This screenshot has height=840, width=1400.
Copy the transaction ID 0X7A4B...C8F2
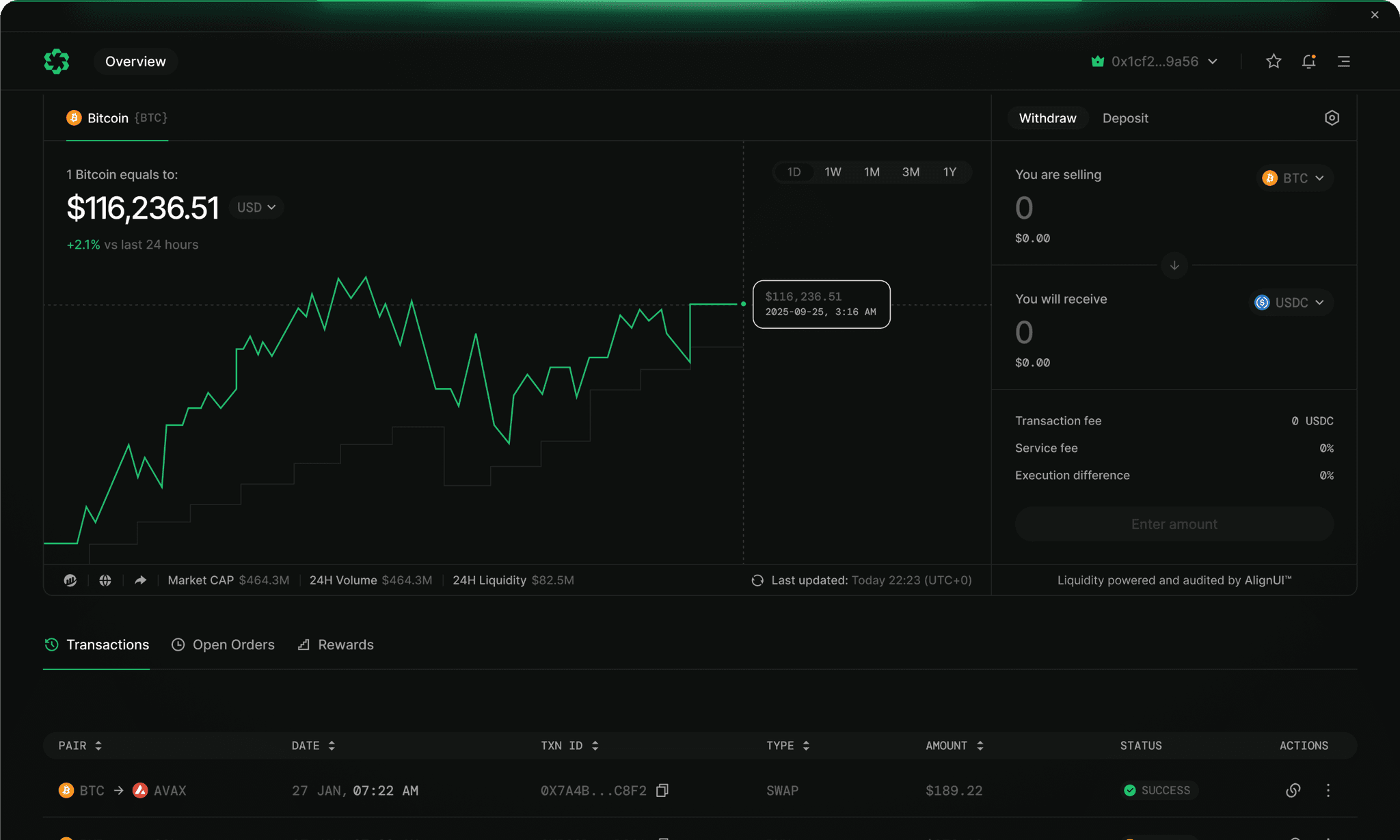coord(662,790)
